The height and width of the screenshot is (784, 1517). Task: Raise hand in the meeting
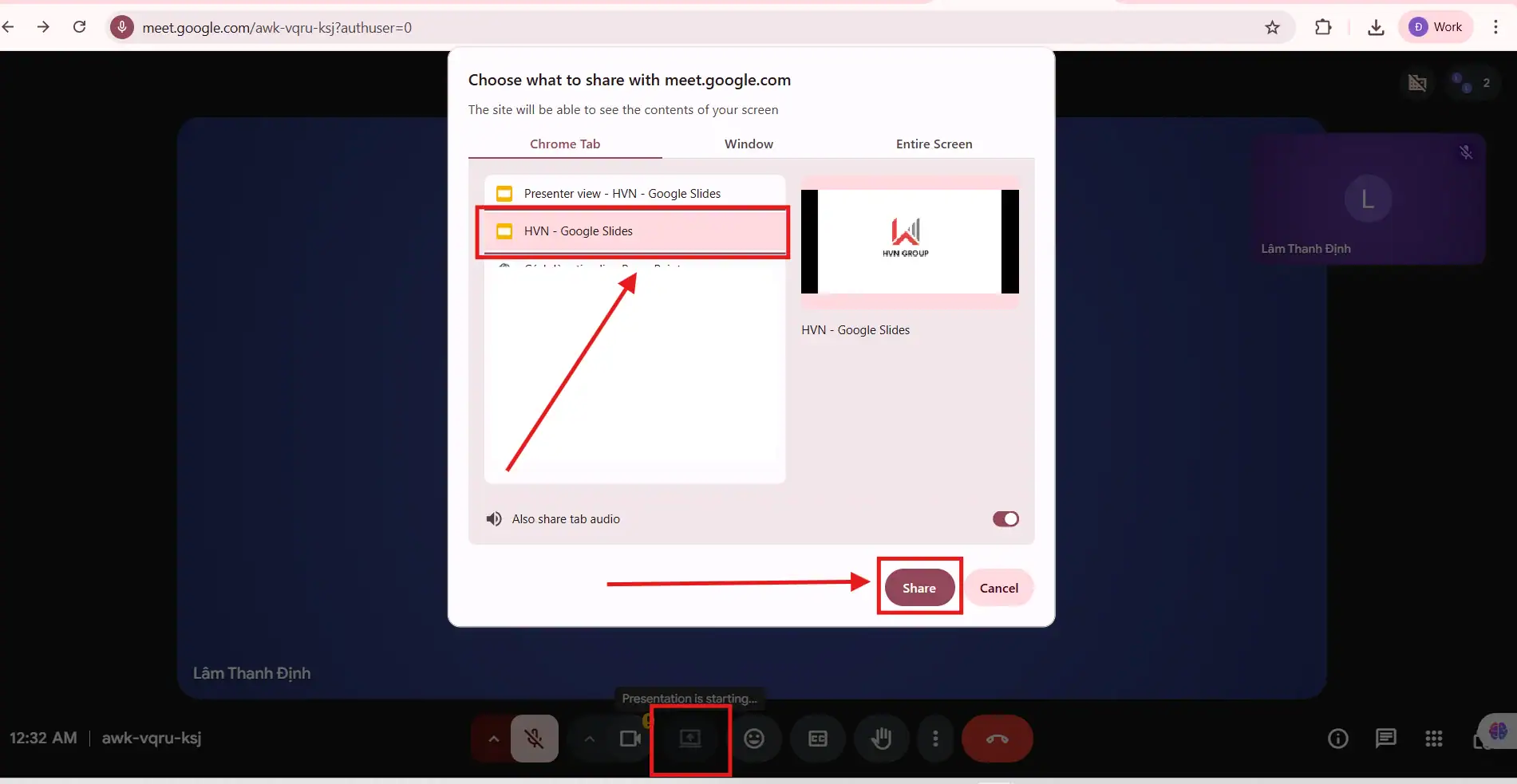coord(881,739)
